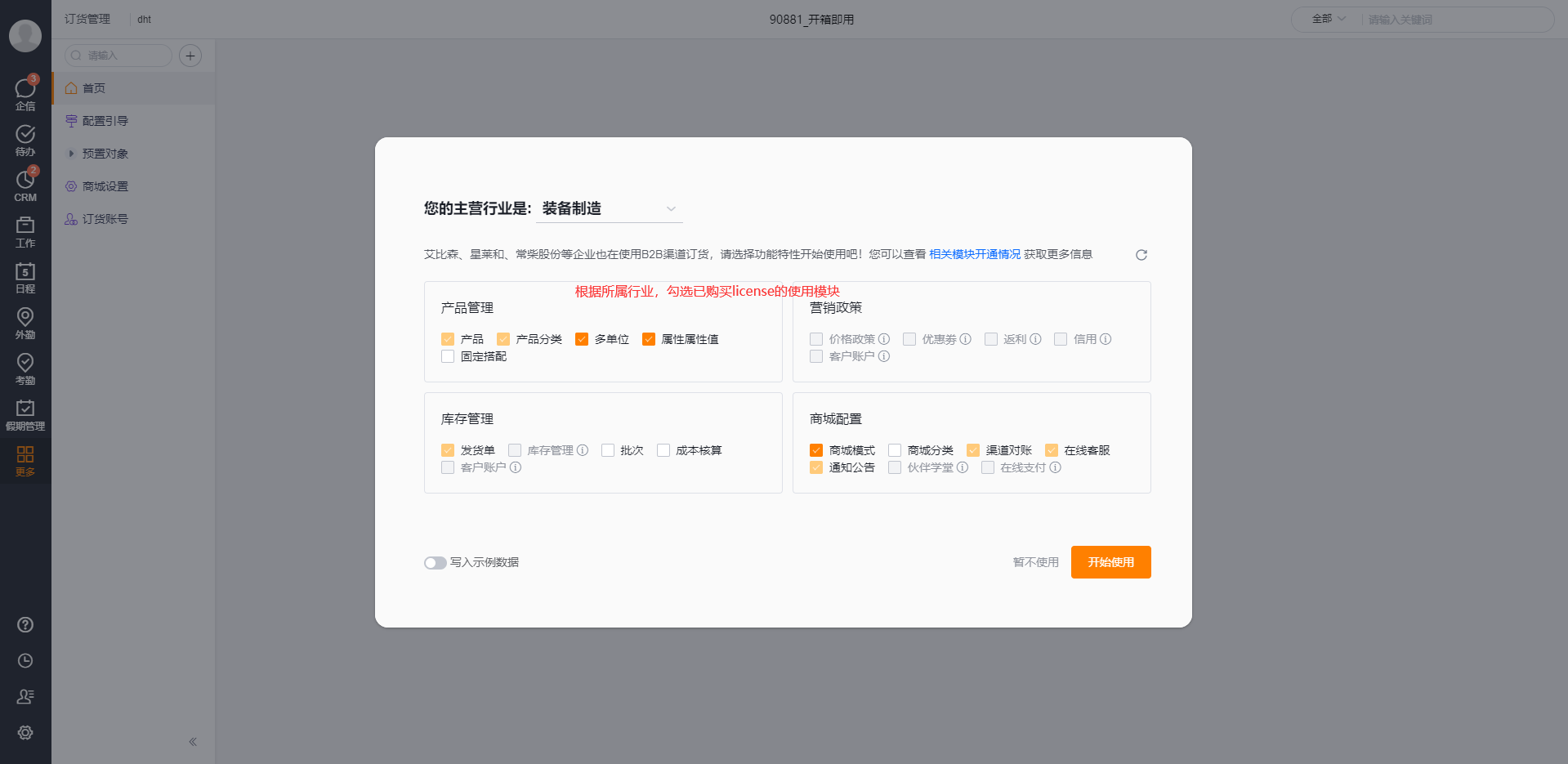Open the 商城设置 menu entry
The image size is (1568, 764).
[x=104, y=185]
